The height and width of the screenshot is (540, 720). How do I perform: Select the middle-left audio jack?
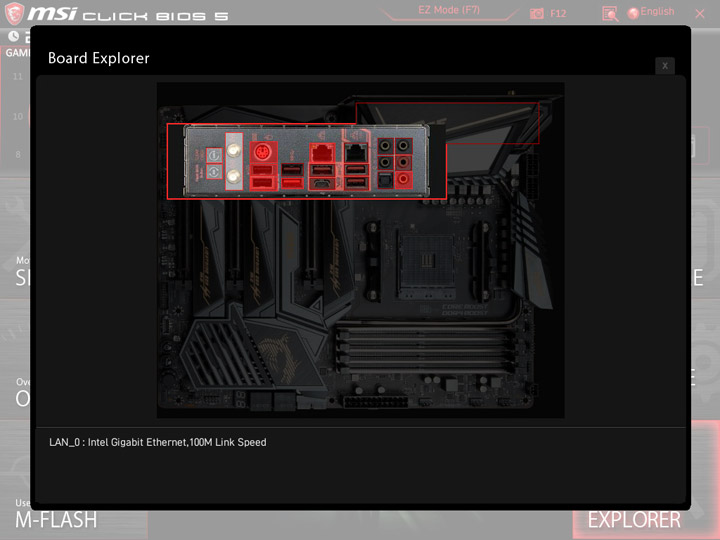pyautogui.click(x=386, y=163)
